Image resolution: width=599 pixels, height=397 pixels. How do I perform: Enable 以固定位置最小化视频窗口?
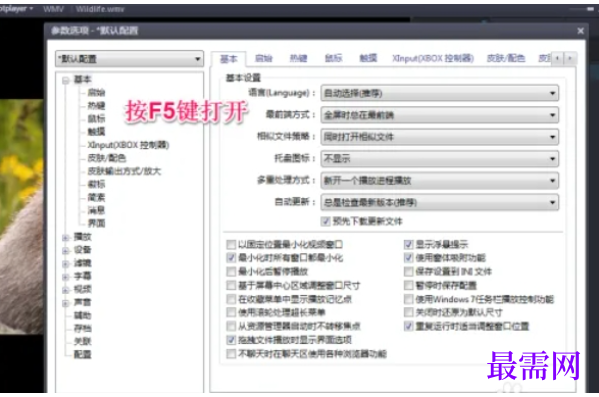point(231,244)
